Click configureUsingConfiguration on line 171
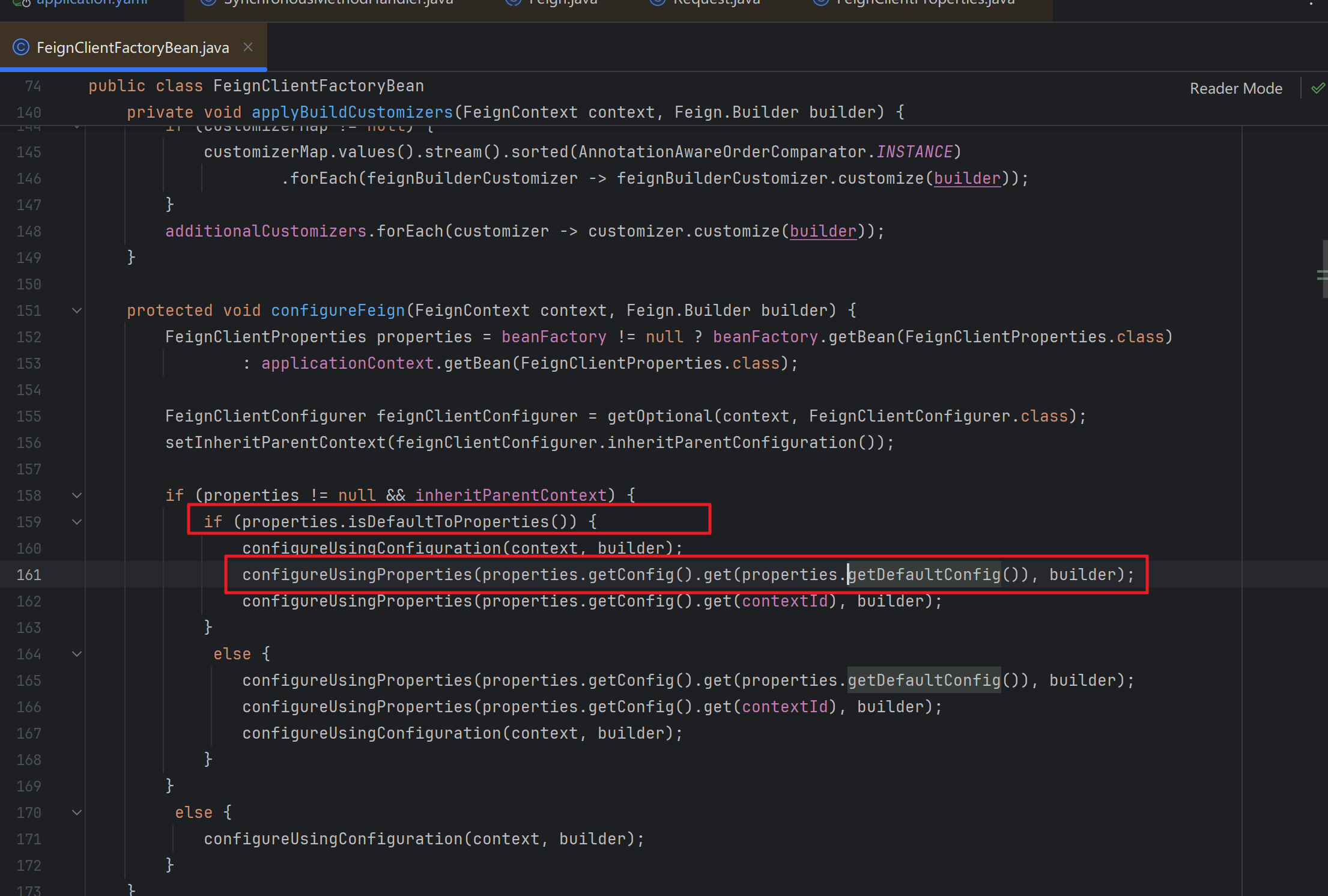The image size is (1328, 896). 333,839
